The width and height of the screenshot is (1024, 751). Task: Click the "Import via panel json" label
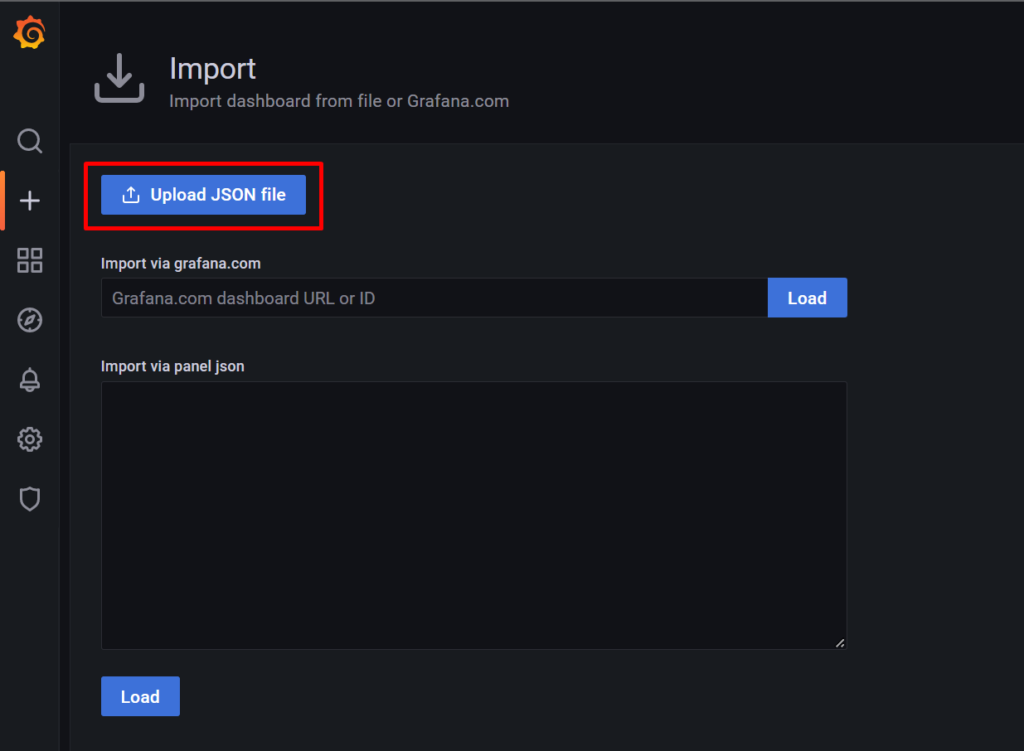tap(172, 366)
